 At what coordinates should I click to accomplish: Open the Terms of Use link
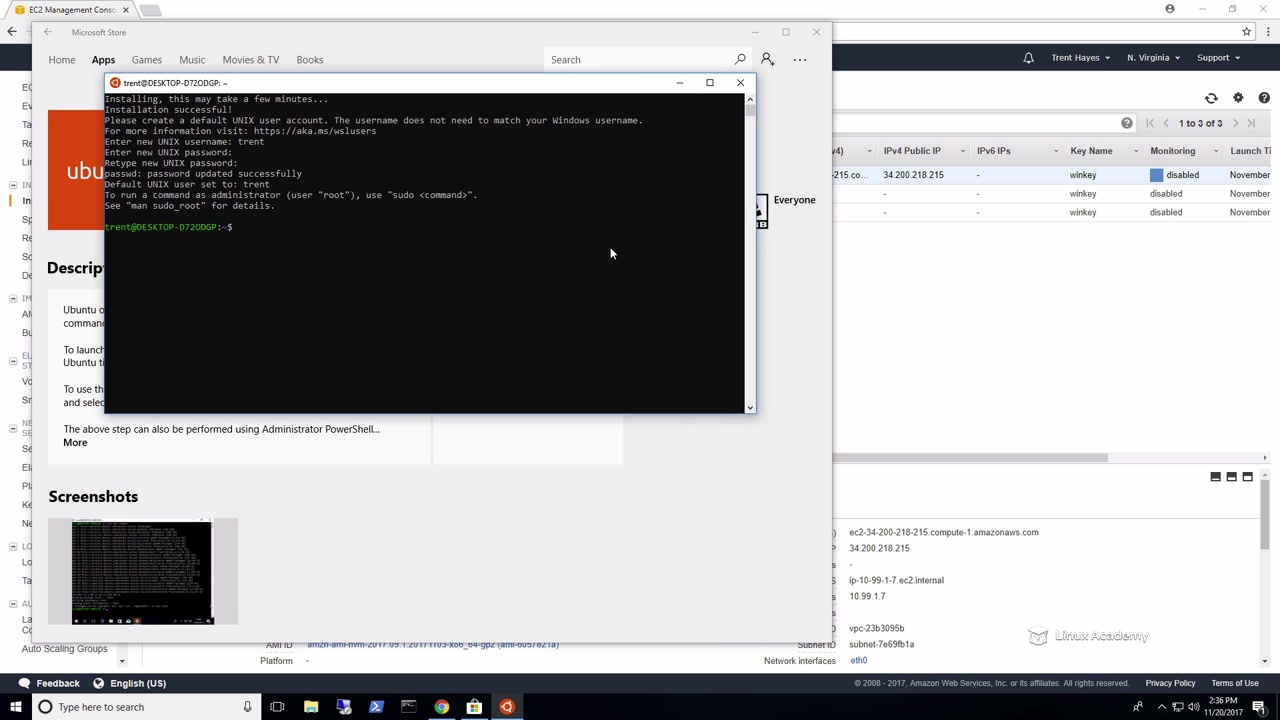click(1235, 683)
